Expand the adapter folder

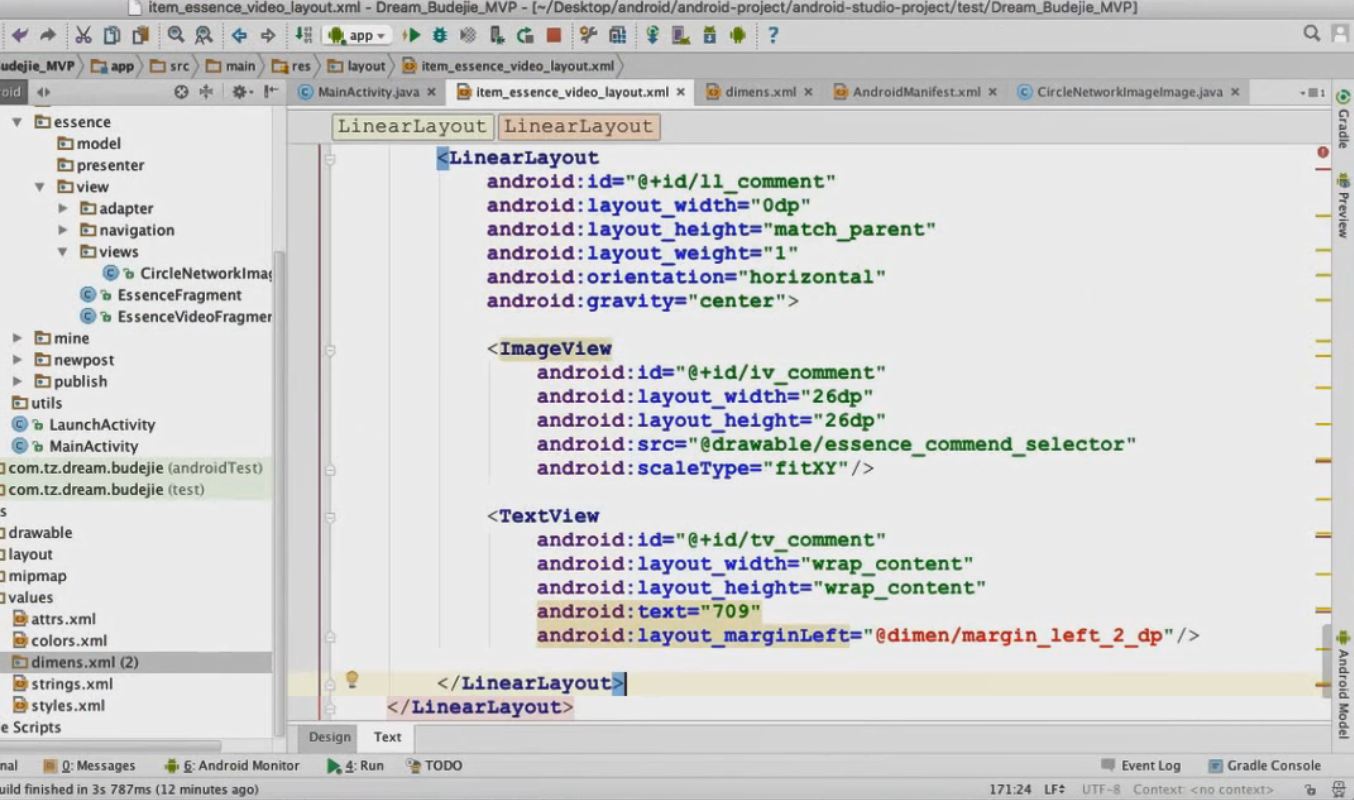(63, 208)
